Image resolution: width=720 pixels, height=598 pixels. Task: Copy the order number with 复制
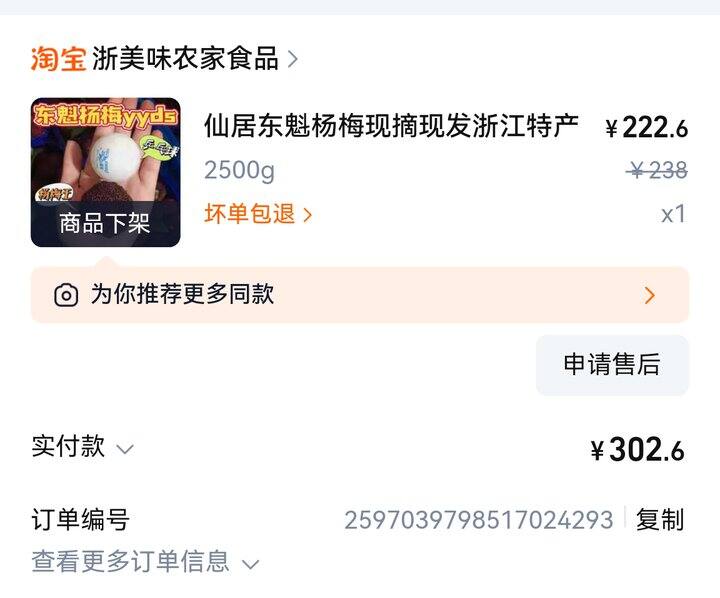[x=660, y=519]
